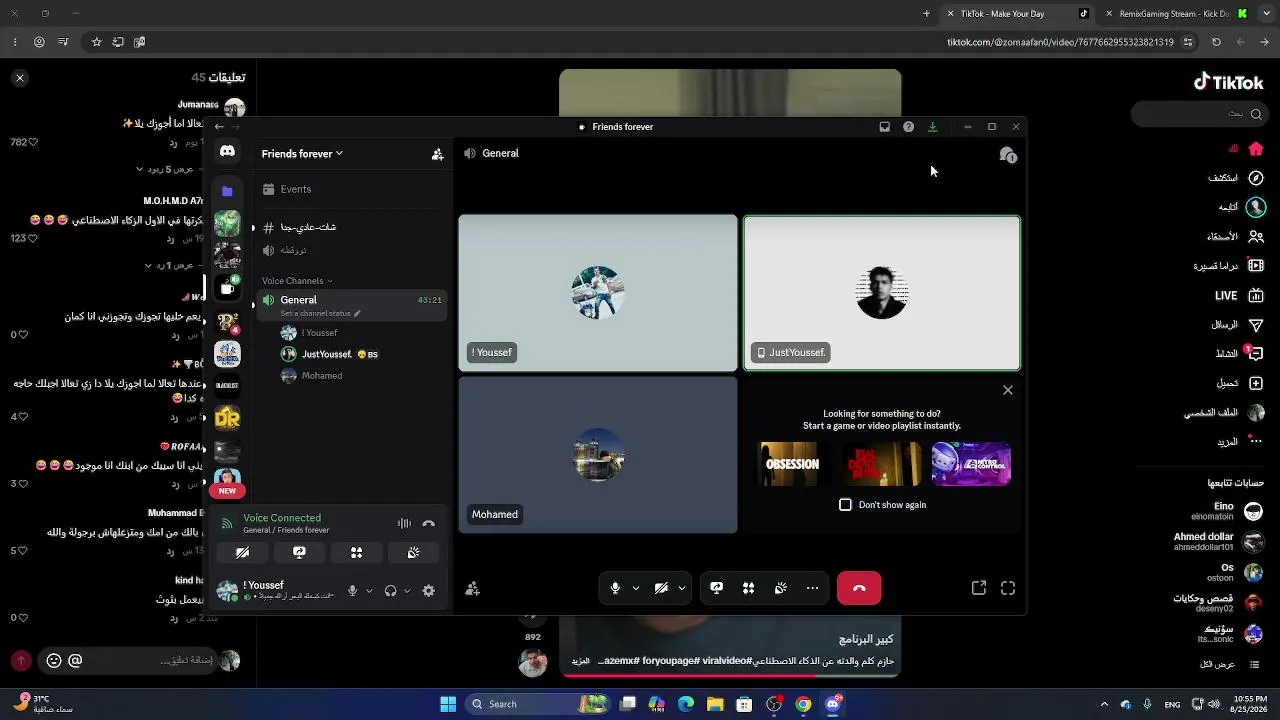Open microphone options arrow in call bar
Image resolution: width=1280 pixels, height=720 pixels.
pos(635,588)
